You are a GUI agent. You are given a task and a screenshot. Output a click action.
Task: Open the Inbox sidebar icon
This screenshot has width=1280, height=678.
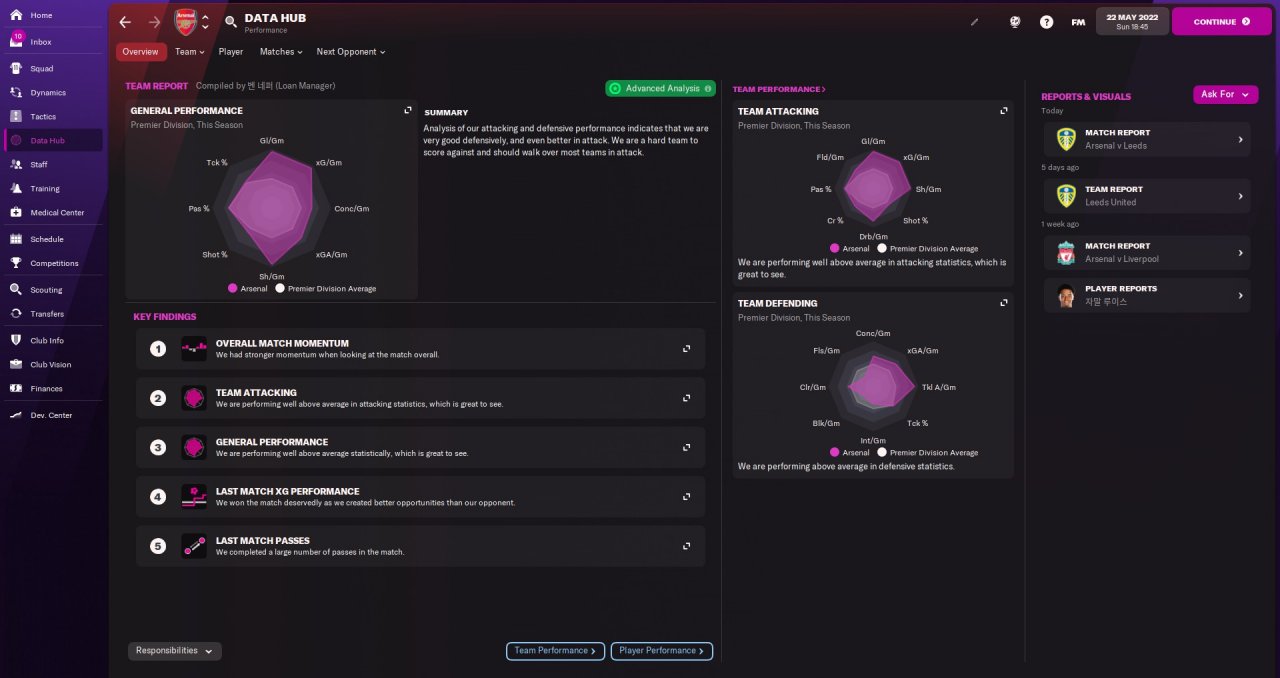point(16,43)
